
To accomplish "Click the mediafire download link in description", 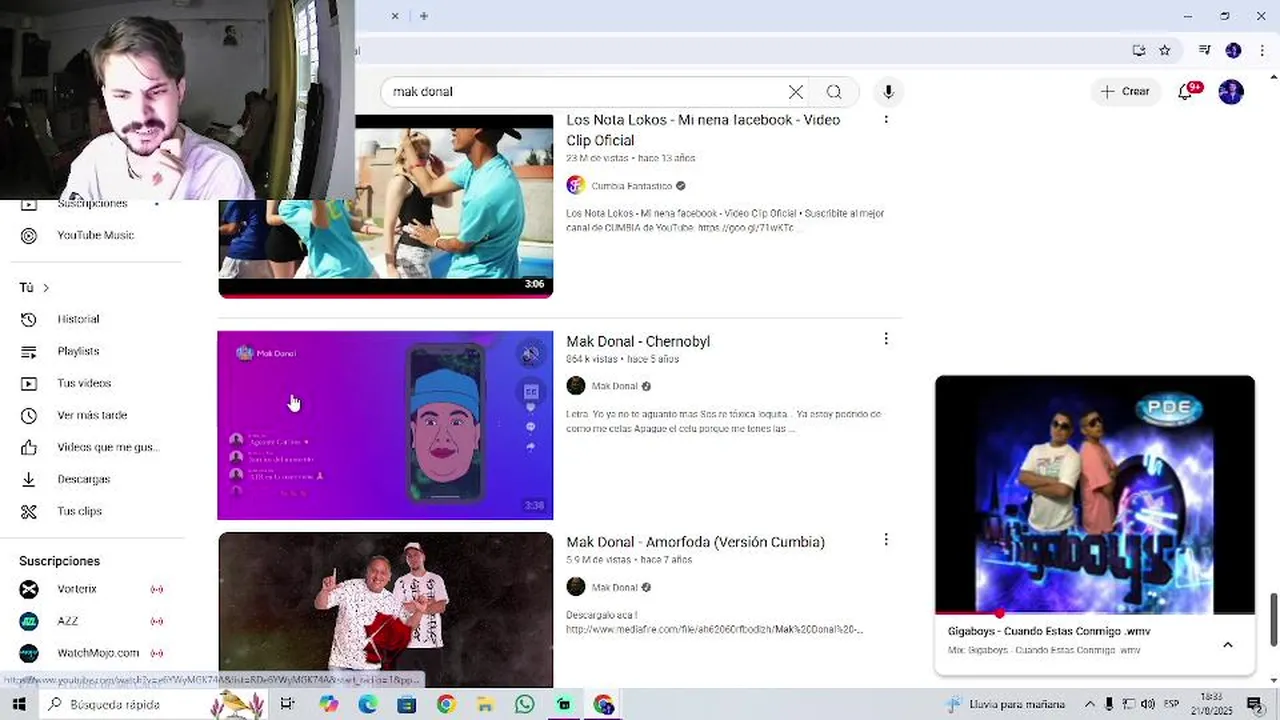I will [714, 629].
